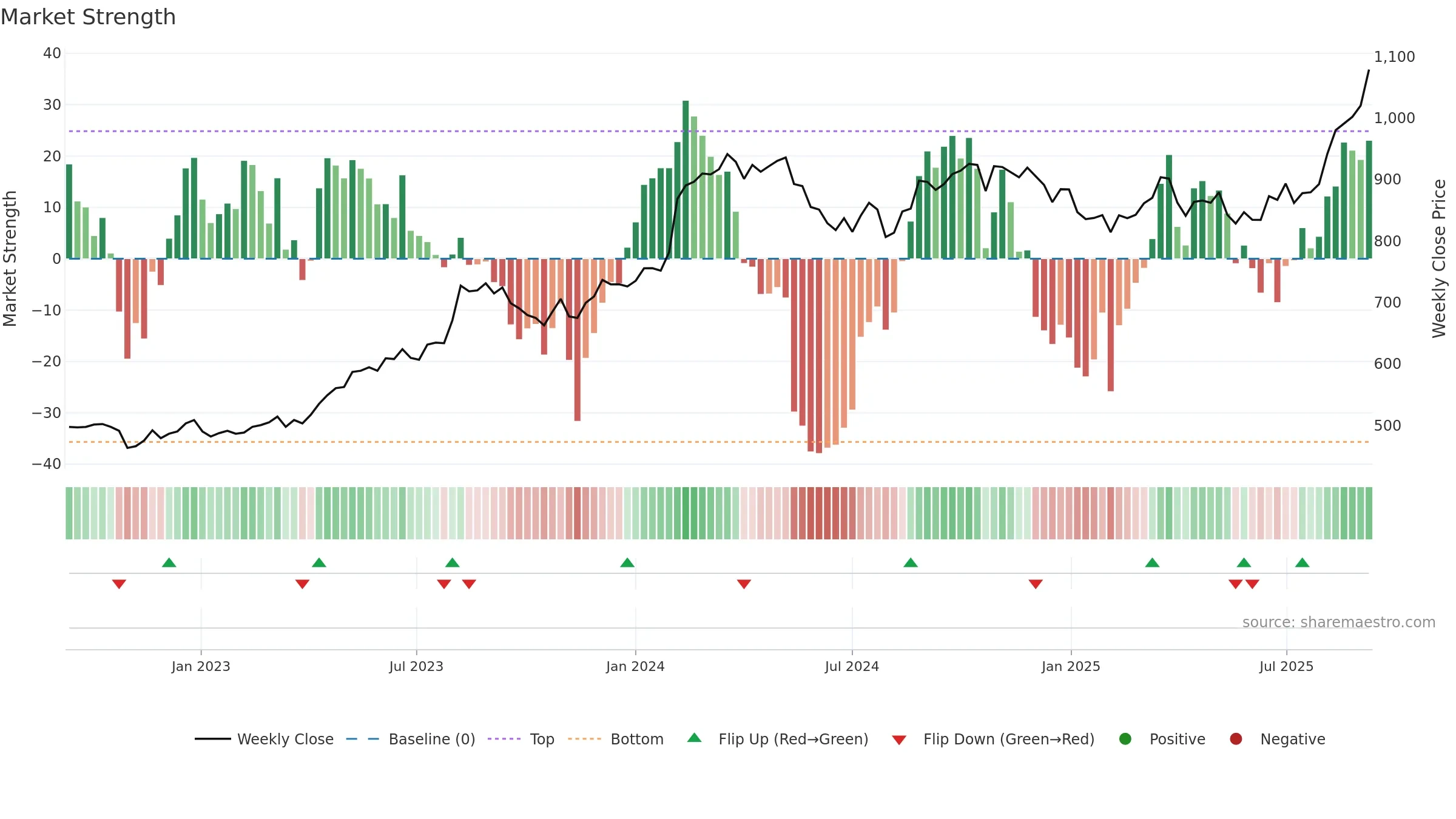Click the Weekly Close Price axis title
This screenshot has height=819, width=1456.
click(x=1439, y=258)
